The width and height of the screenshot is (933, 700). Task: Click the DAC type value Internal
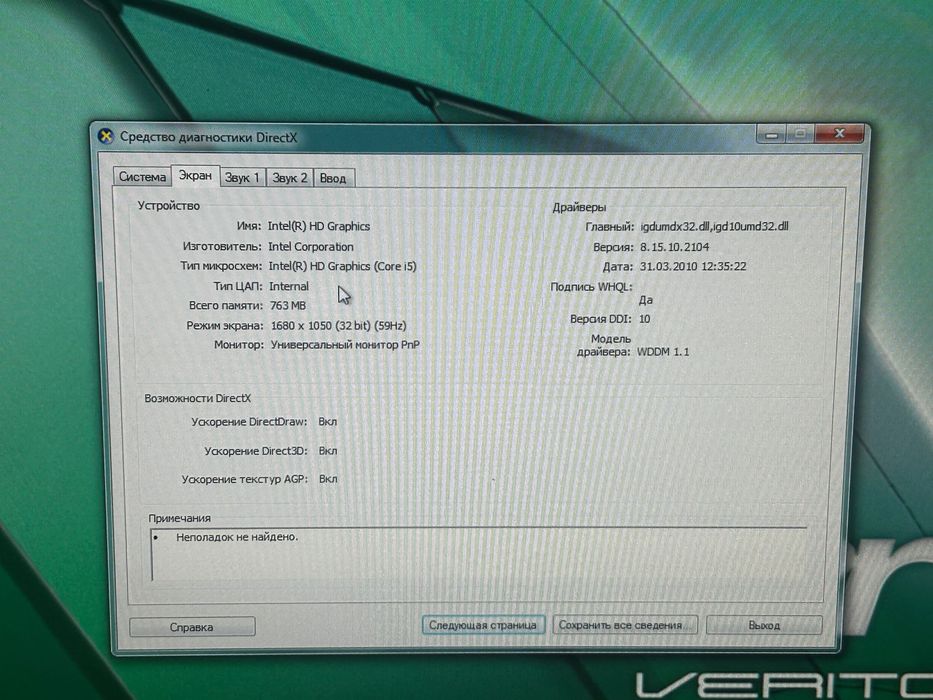(289, 286)
